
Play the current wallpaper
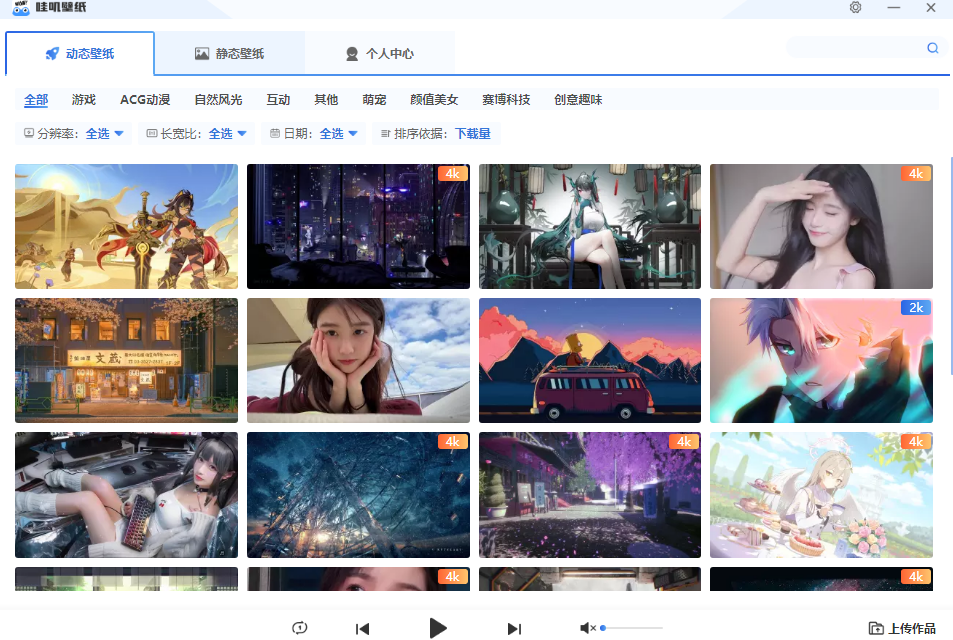[438, 628]
